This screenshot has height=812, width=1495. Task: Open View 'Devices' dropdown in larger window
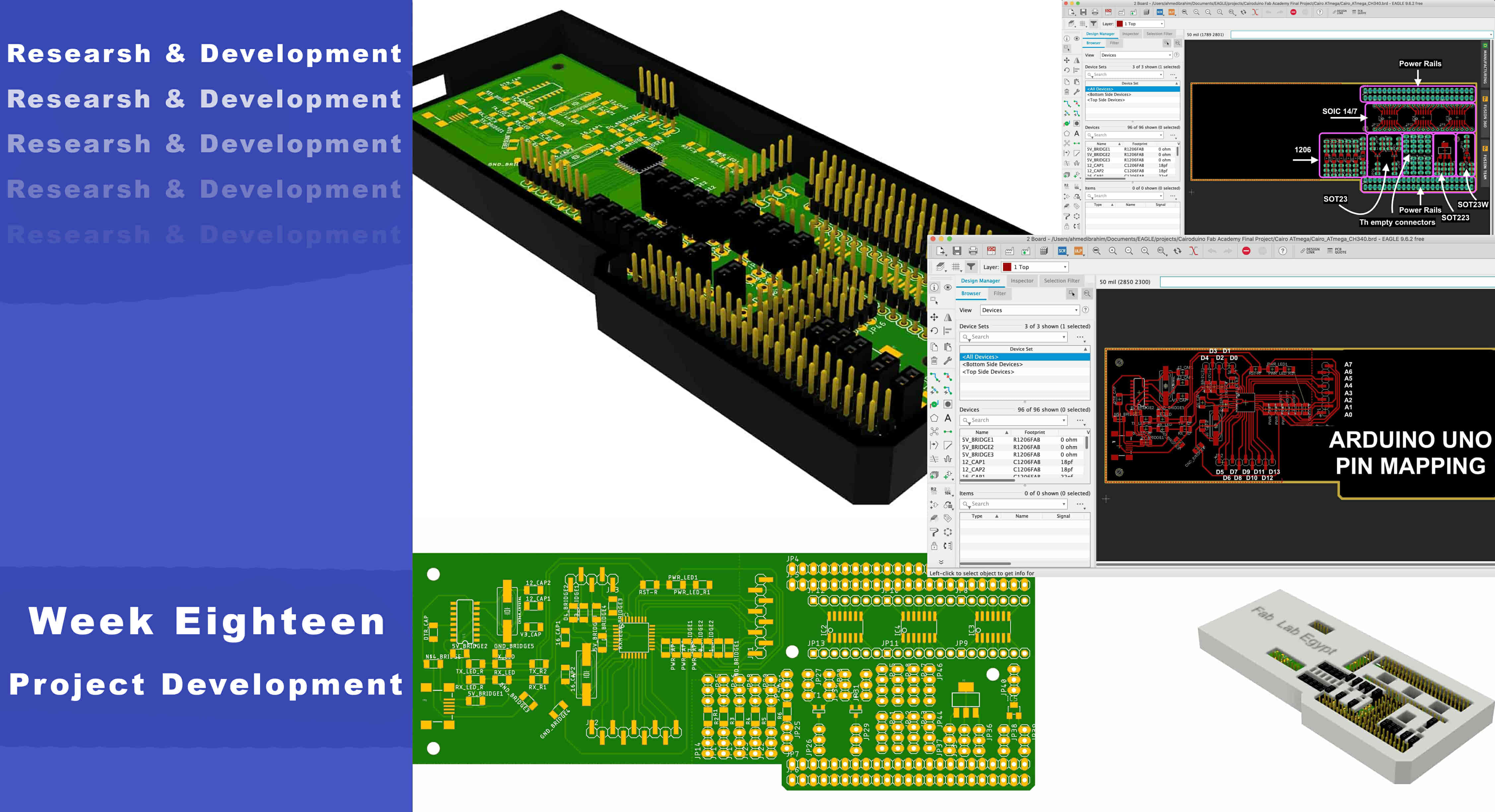tap(1030, 310)
